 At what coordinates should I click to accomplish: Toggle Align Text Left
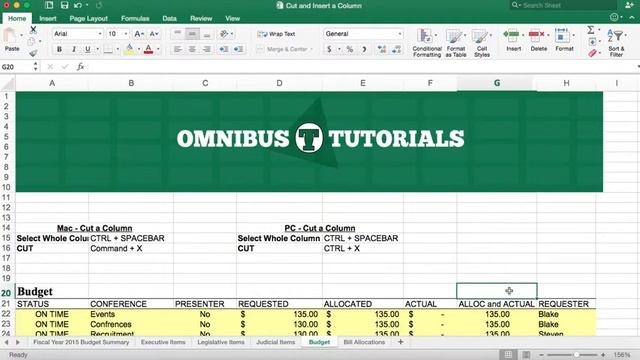coord(178,49)
